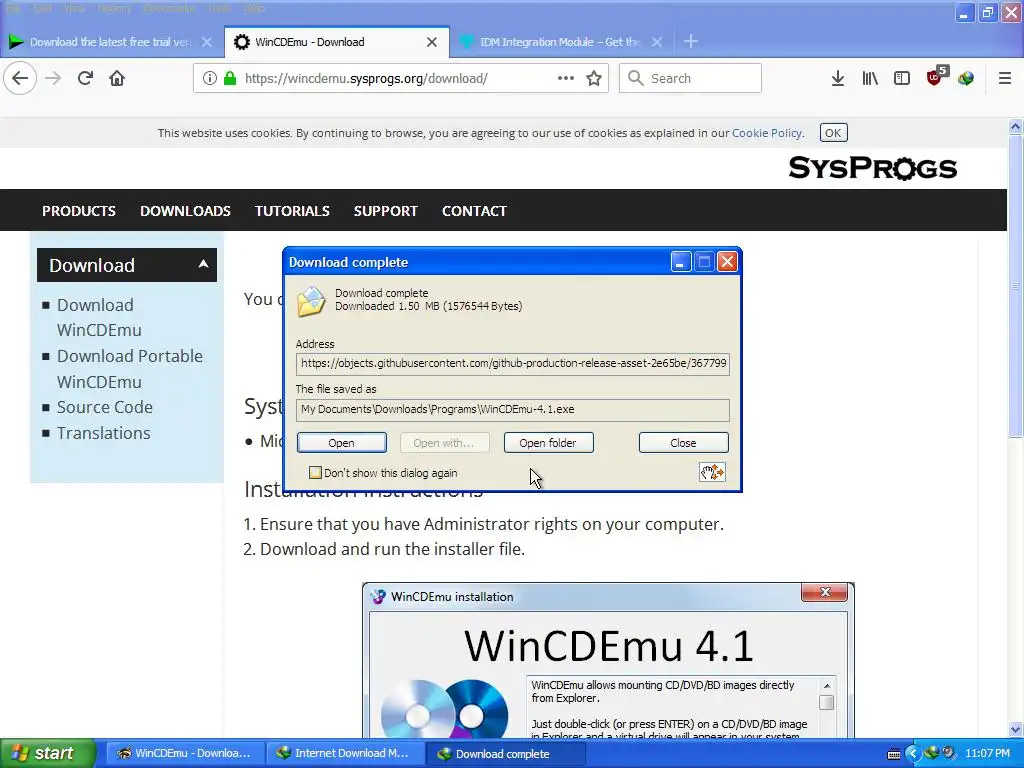Image resolution: width=1024 pixels, height=768 pixels.
Task: Click the downloaded file icon in dialog
Action: [311, 301]
